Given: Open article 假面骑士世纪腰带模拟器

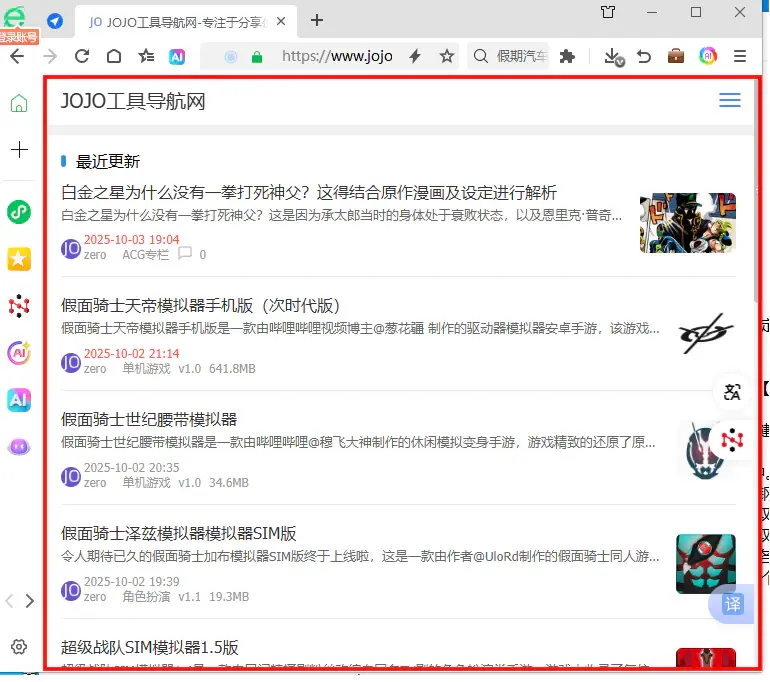Looking at the screenshot, I should pyautogui.click(x=149, y=419).
